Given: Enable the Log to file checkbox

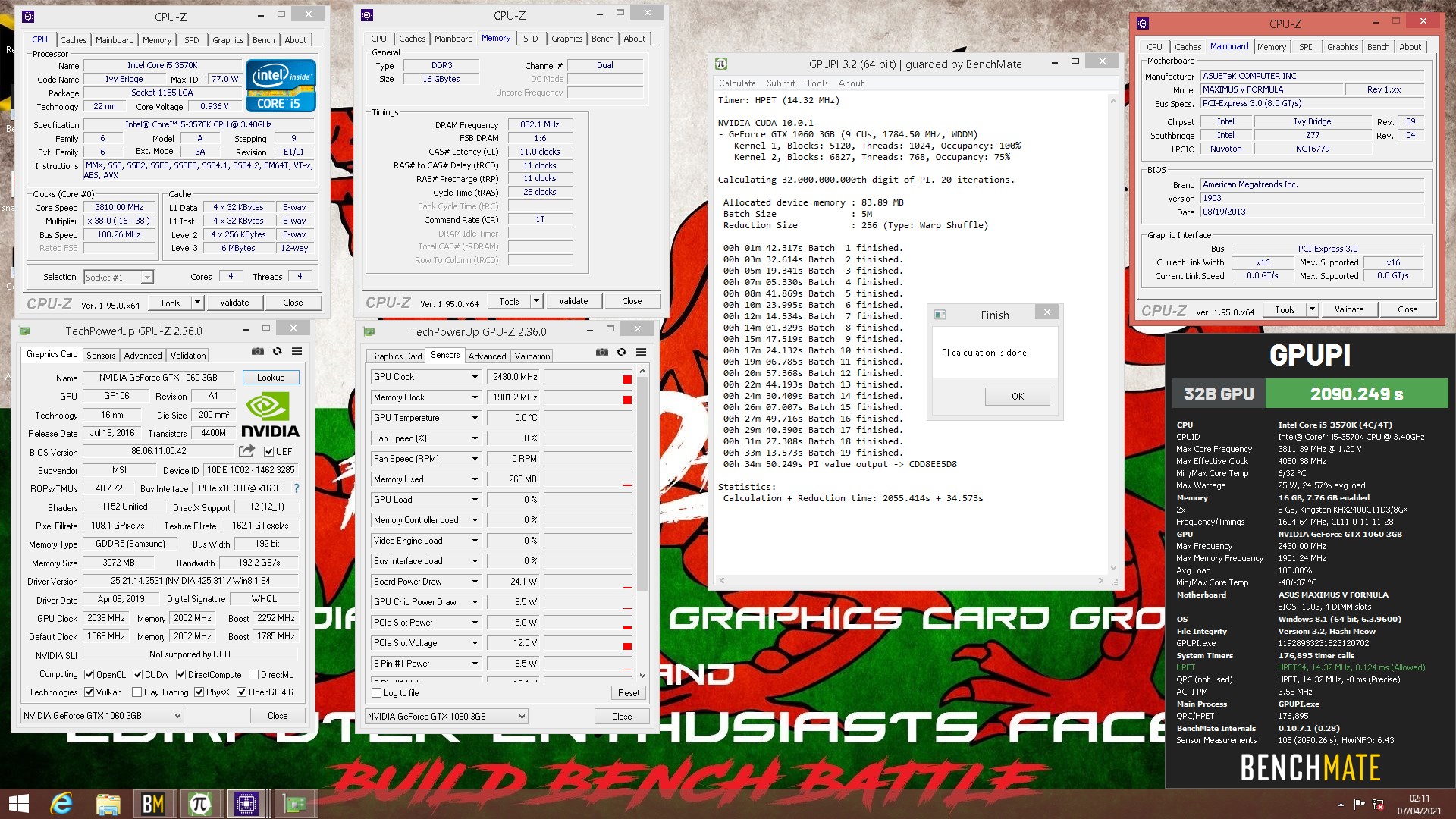Looking at the screenshot, I should click(x=377, y=693).
